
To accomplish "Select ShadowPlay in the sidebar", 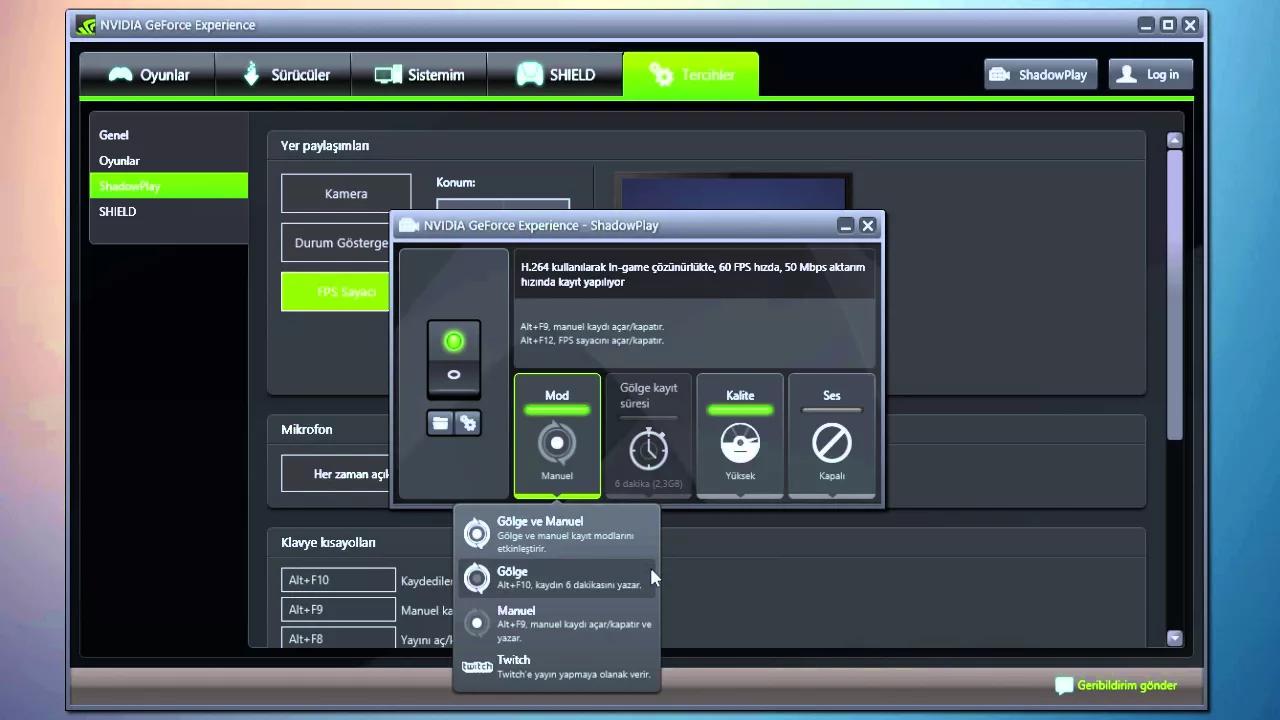I will click(168, 186).
